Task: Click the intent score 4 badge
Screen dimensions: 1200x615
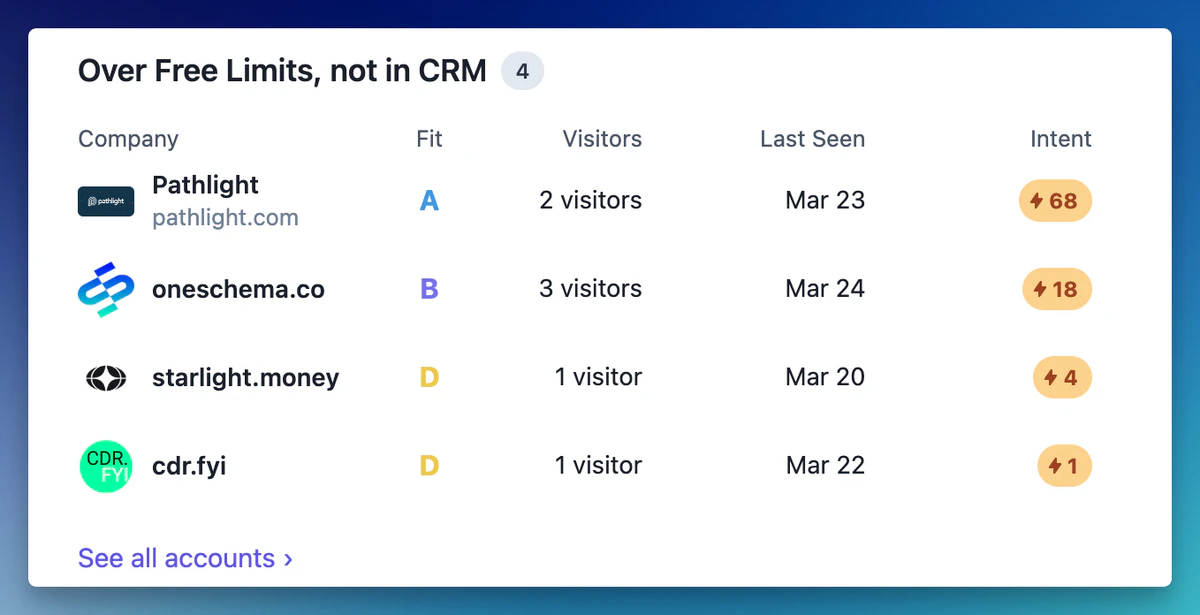Action: (1062, 378)
